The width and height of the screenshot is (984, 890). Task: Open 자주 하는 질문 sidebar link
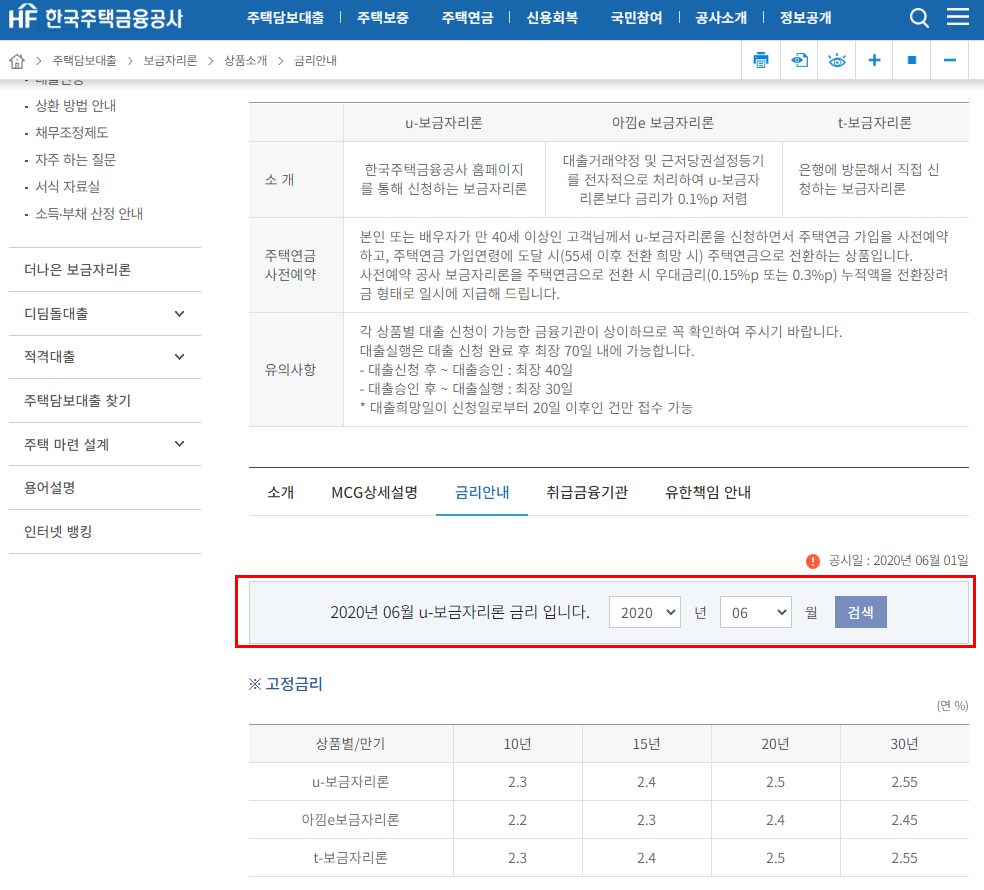pos(75,159)
